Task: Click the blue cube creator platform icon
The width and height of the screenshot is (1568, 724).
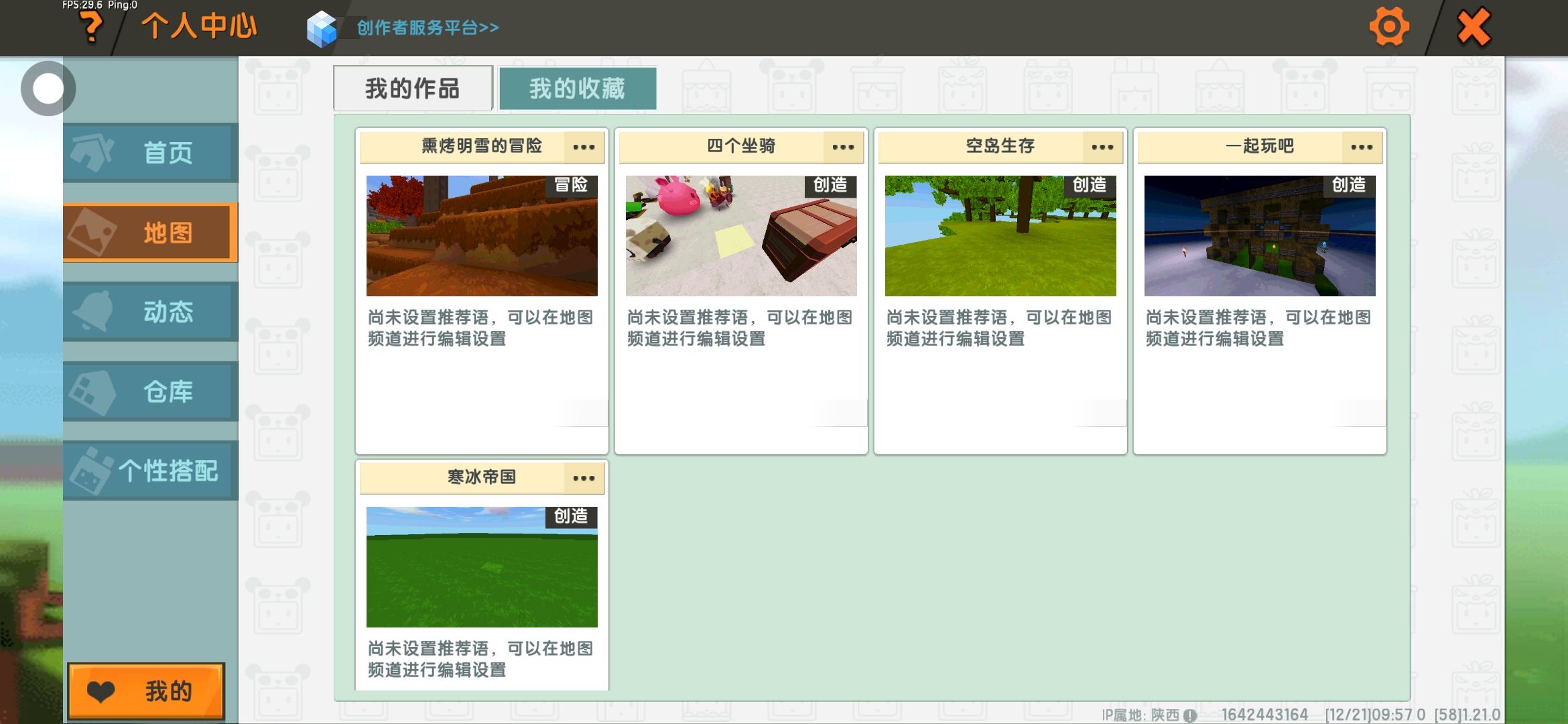Action: pyautogui.click(x=322, y=29)
